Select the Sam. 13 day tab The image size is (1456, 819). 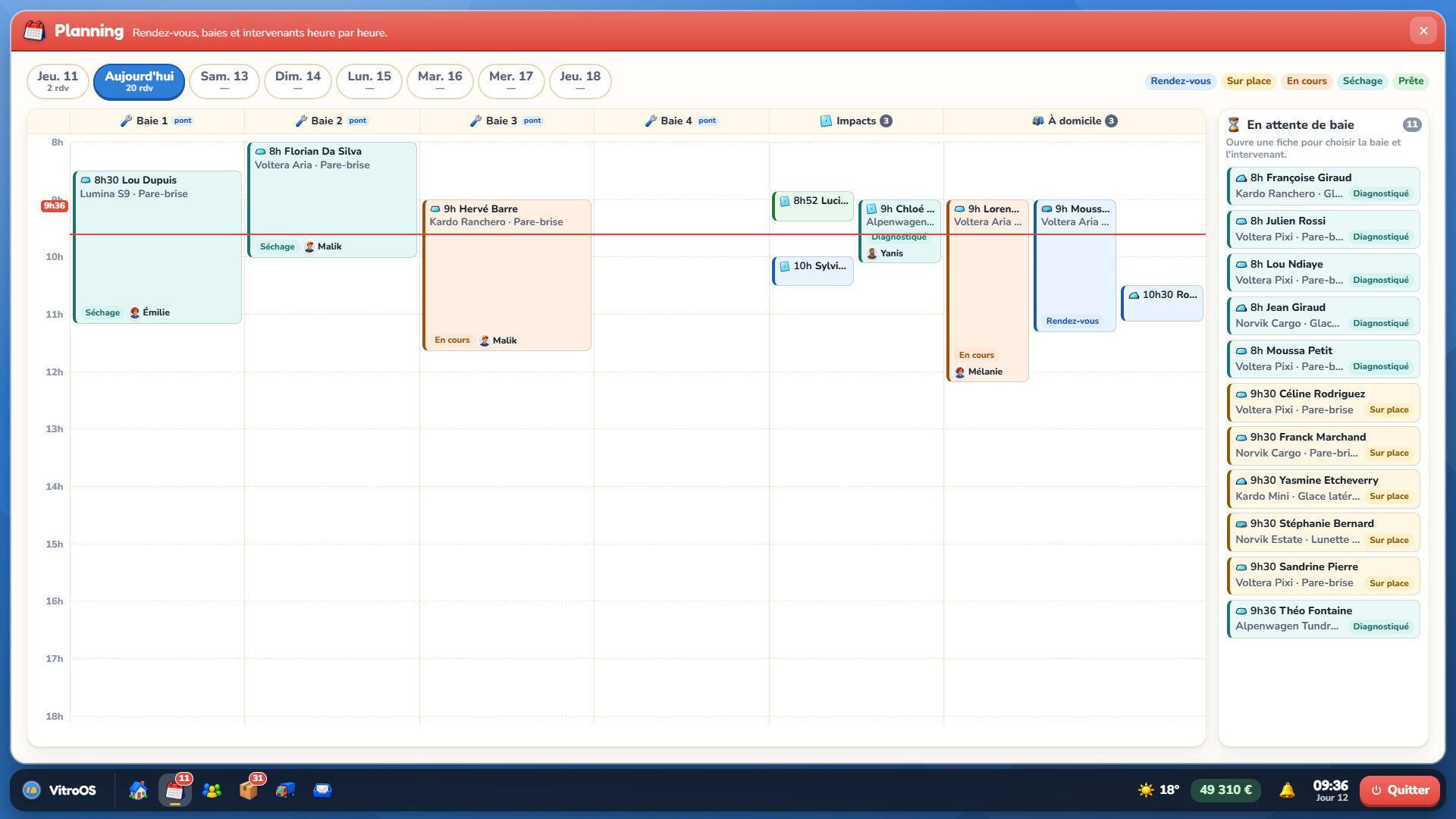(224, 81)
